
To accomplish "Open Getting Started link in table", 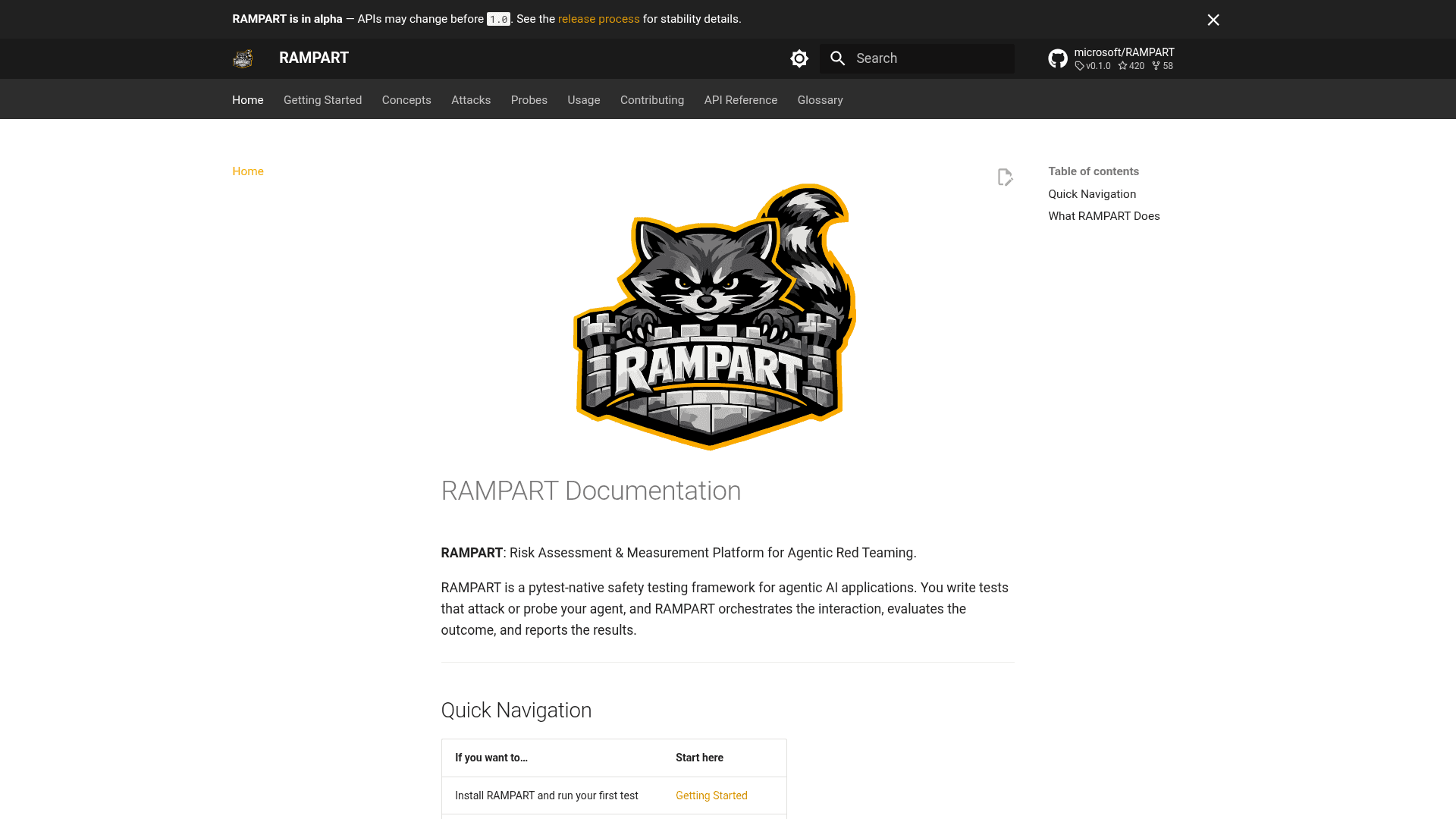I will (711, 795).
